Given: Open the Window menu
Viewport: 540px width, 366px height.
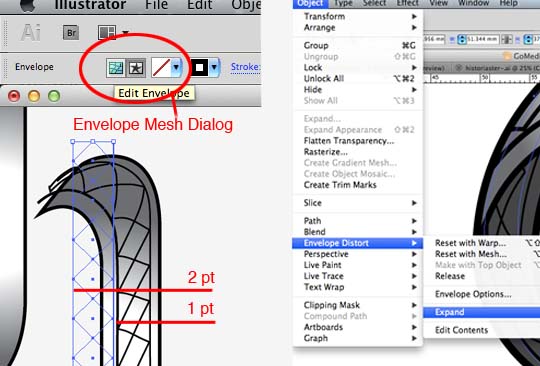Looking at the screenshot, I should 474,3.
